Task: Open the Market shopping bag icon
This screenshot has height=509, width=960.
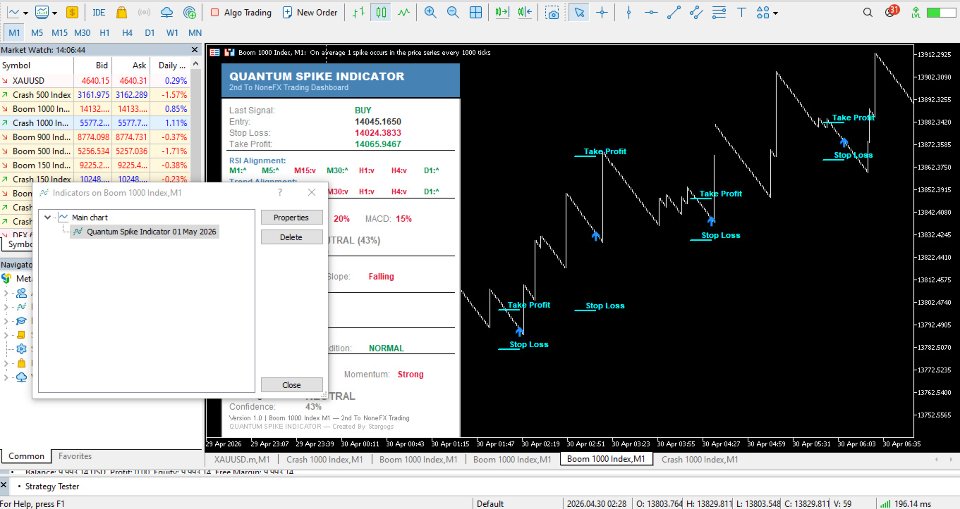Action: [121, 12]
